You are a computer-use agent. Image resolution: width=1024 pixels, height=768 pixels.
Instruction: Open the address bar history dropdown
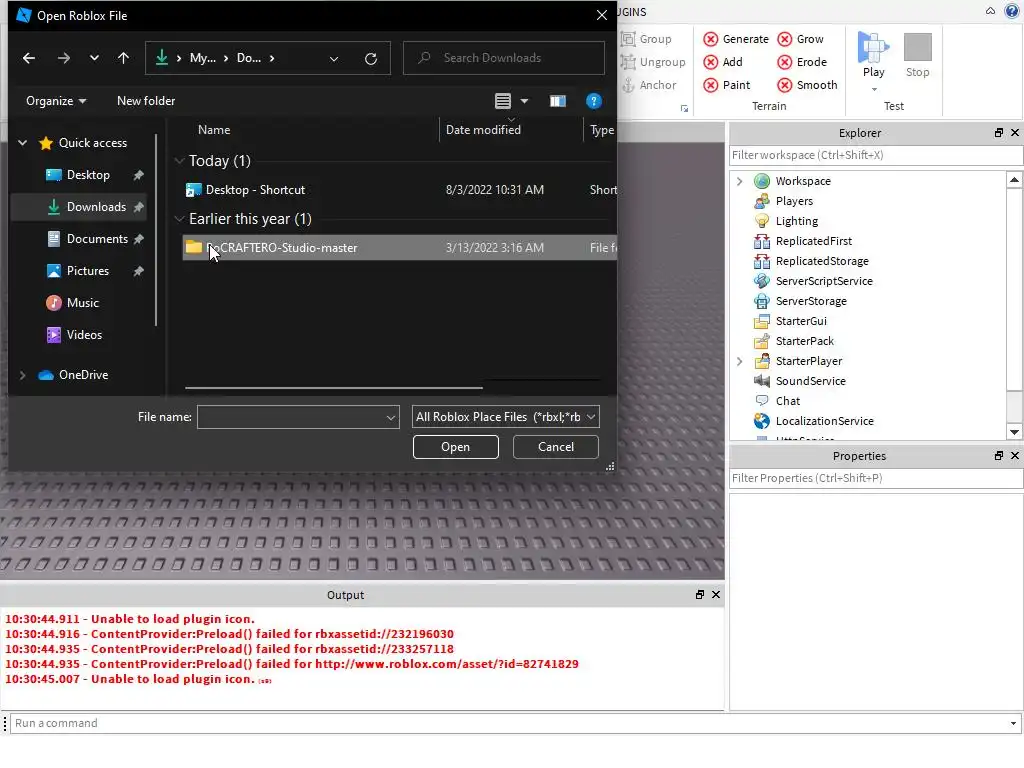click(x=334, y=59)
